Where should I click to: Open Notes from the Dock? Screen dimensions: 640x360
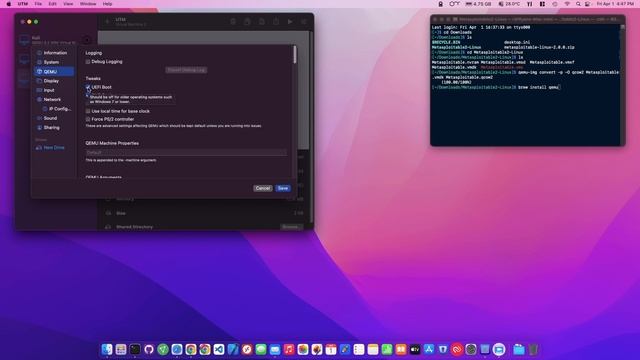[373, 349]
